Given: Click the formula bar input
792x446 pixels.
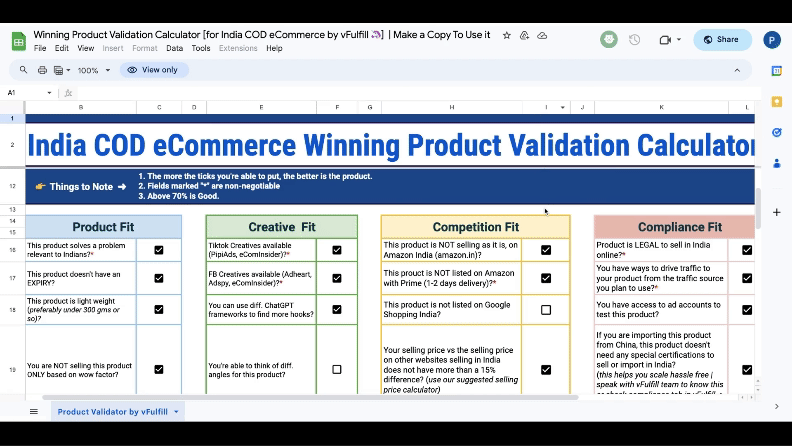Looking at the screenshot, I should [x=417, y=93].
